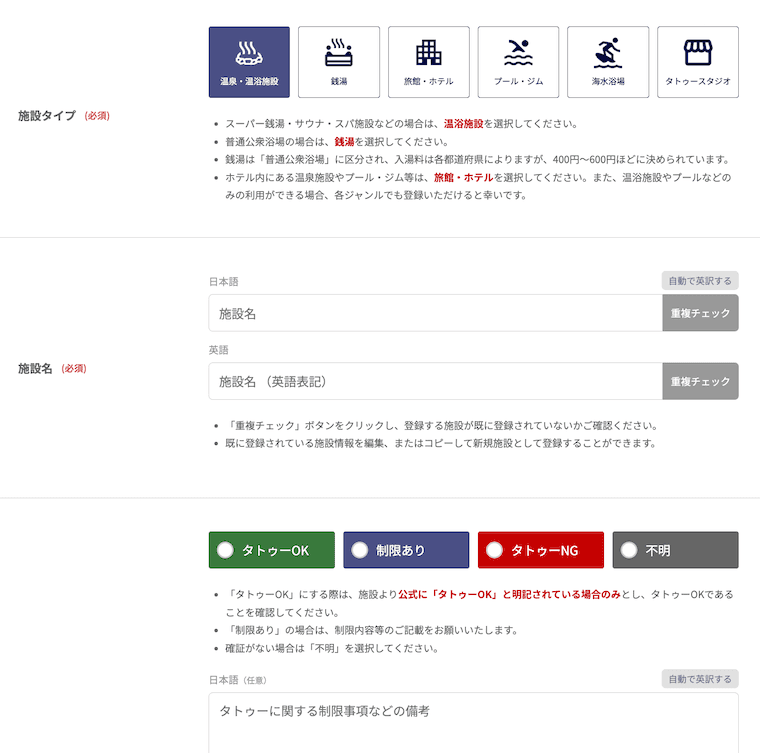Select the 温泉・温浴施設 hot spring icon
This screenshot has height=753, width=760.
[x=249, y=53]
